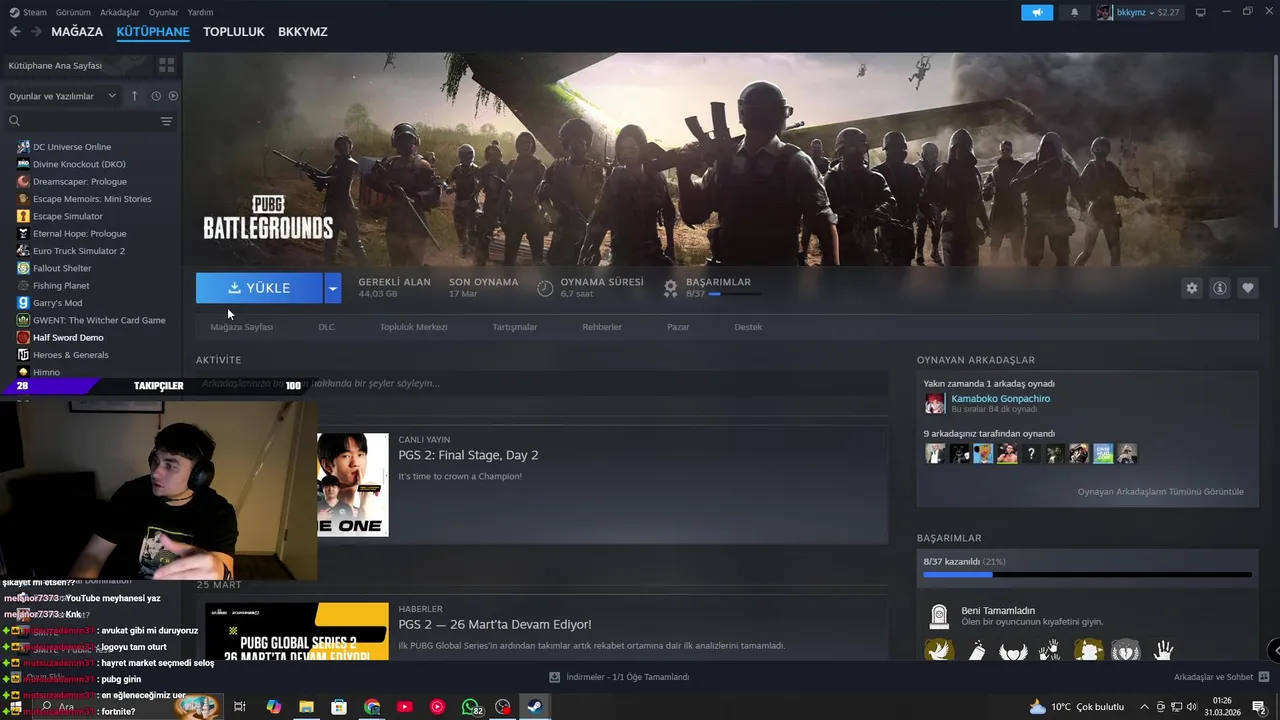
Task: Switch to Big Picture mode icon
Action: pyautogui.click(x=1201, y=12)
